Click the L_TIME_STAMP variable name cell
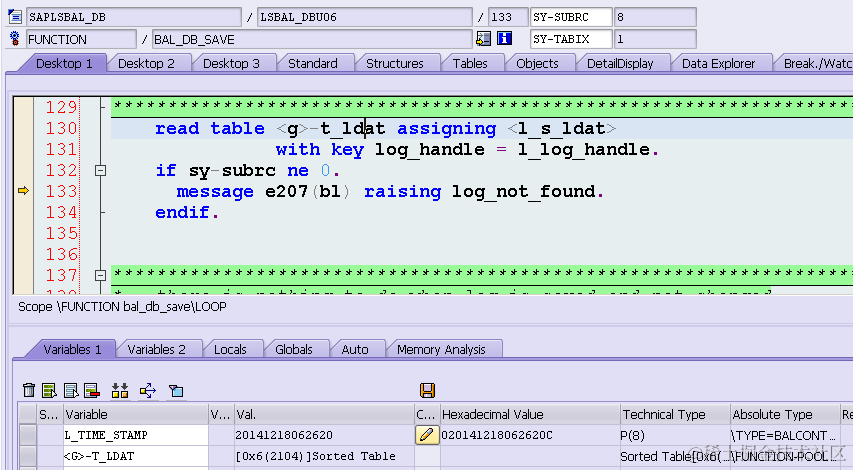The image size is (853, 470). pos(136,435)
